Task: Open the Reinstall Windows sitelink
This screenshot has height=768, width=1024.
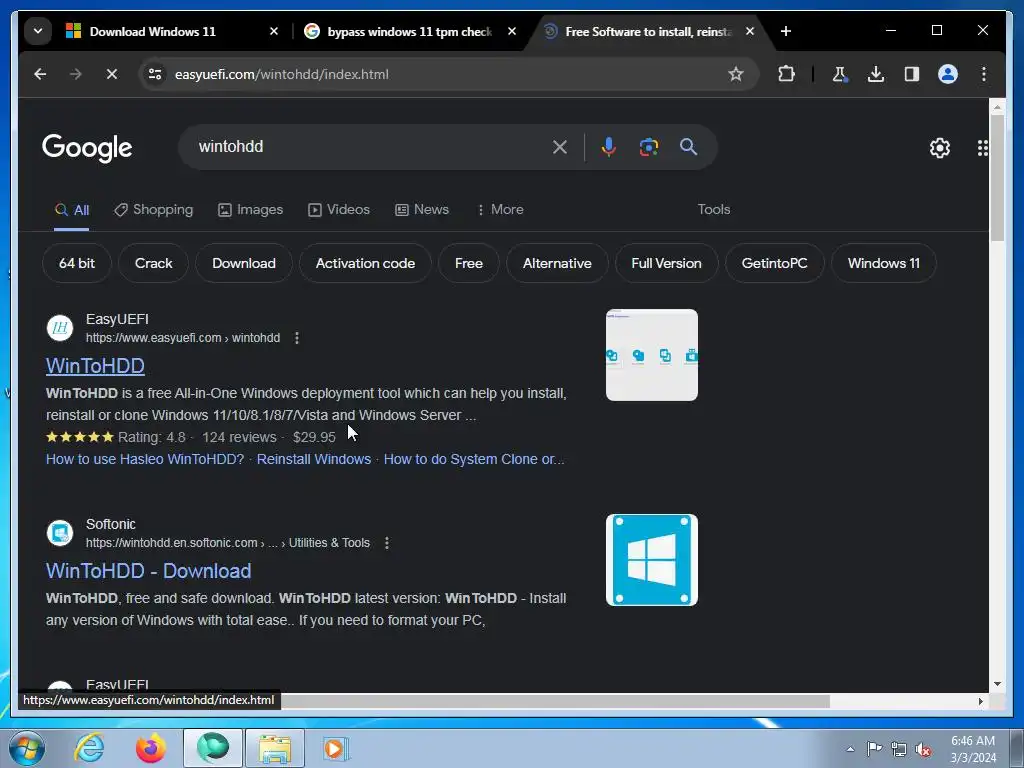Action: pyautogui.click(x=313, y=459)
